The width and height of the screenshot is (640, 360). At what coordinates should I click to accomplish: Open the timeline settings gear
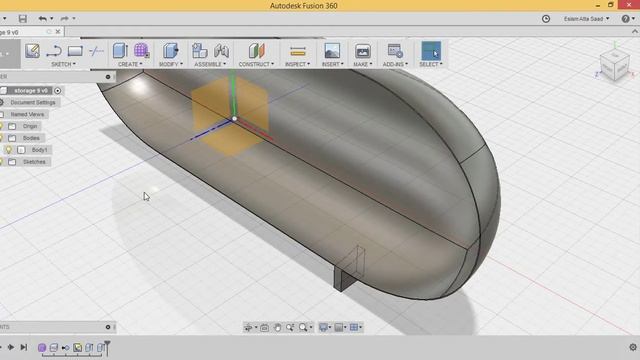coord(633,347)
